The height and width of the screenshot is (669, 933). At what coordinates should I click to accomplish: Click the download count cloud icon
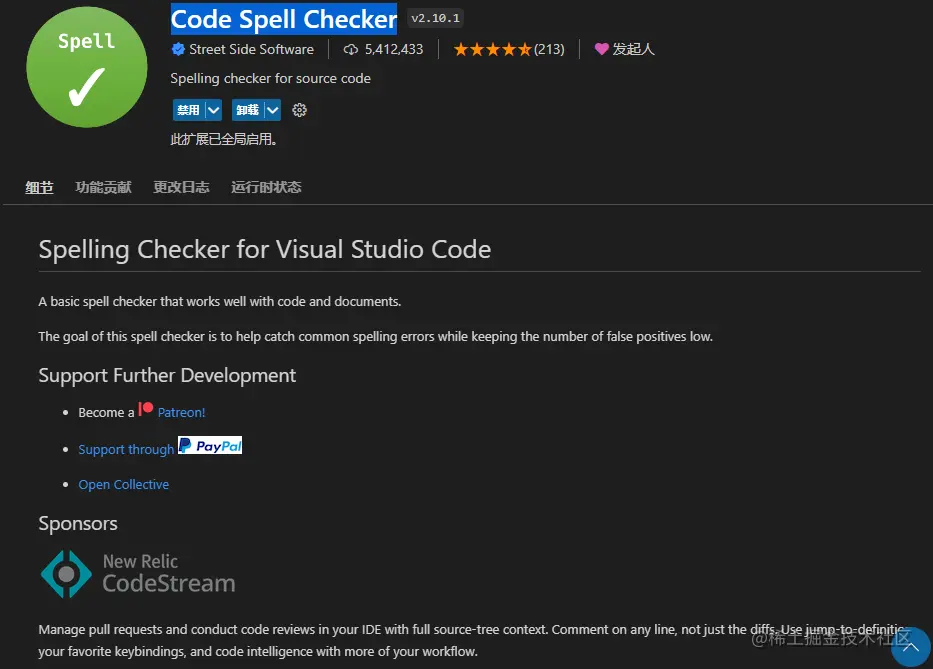(351, 49)
